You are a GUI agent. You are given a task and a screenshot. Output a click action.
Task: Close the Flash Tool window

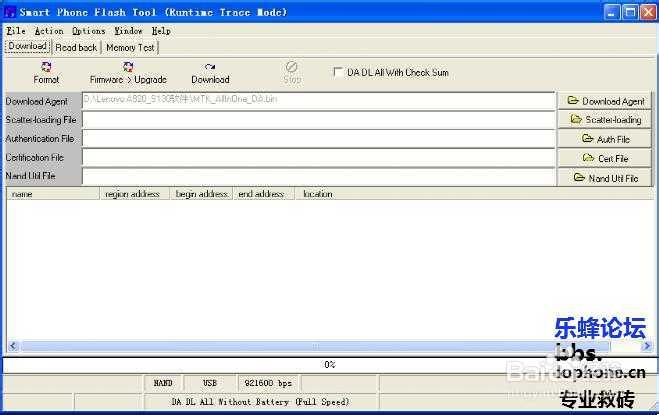pos(648,12)
